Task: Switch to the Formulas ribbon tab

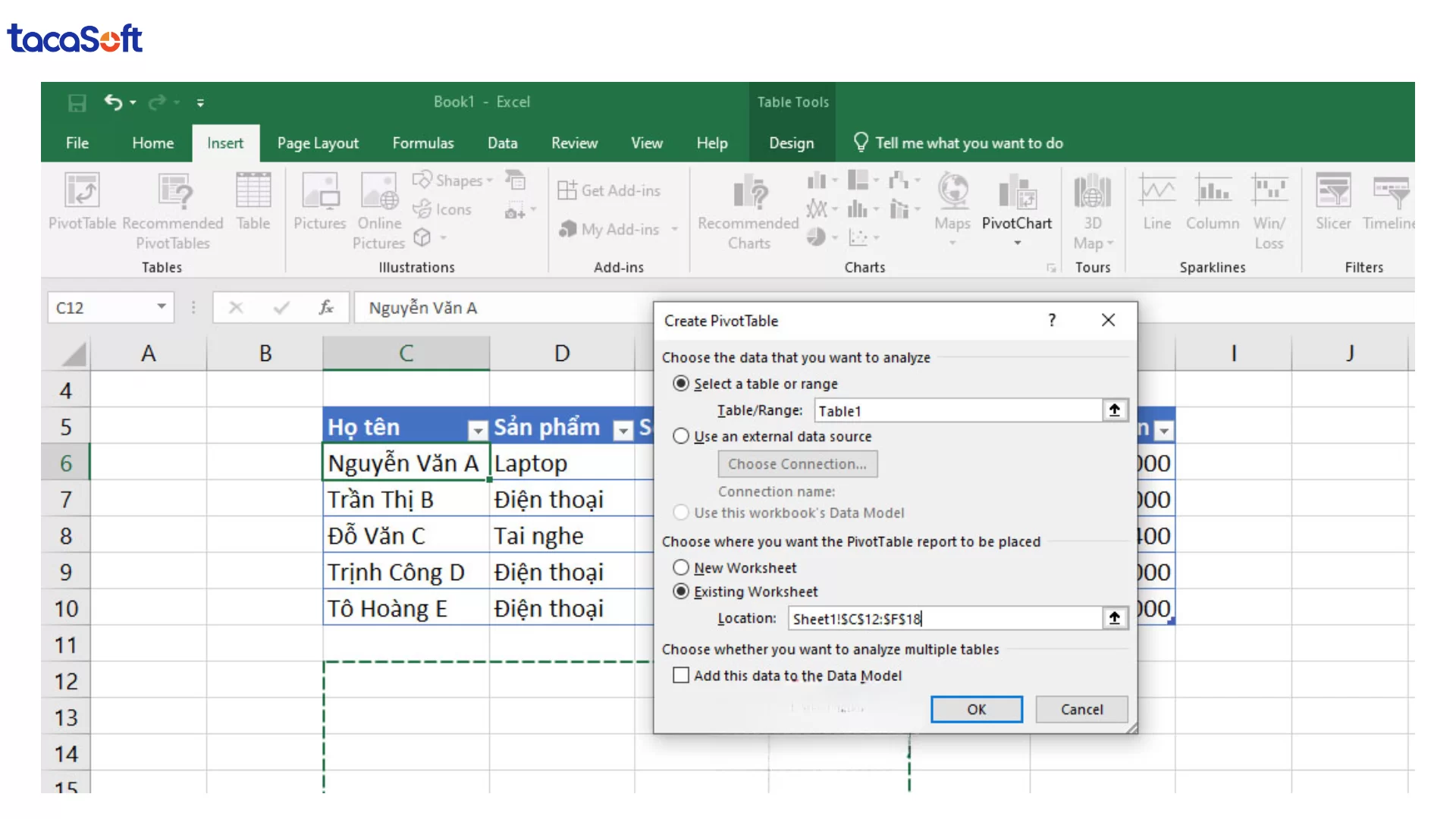Action: tap(423, 143)
